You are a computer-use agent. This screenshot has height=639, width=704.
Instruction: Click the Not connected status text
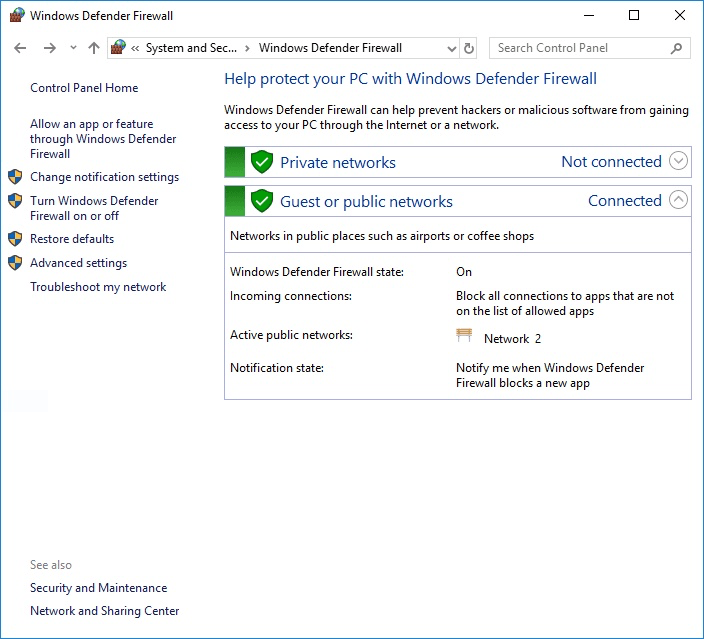point(612,162)
